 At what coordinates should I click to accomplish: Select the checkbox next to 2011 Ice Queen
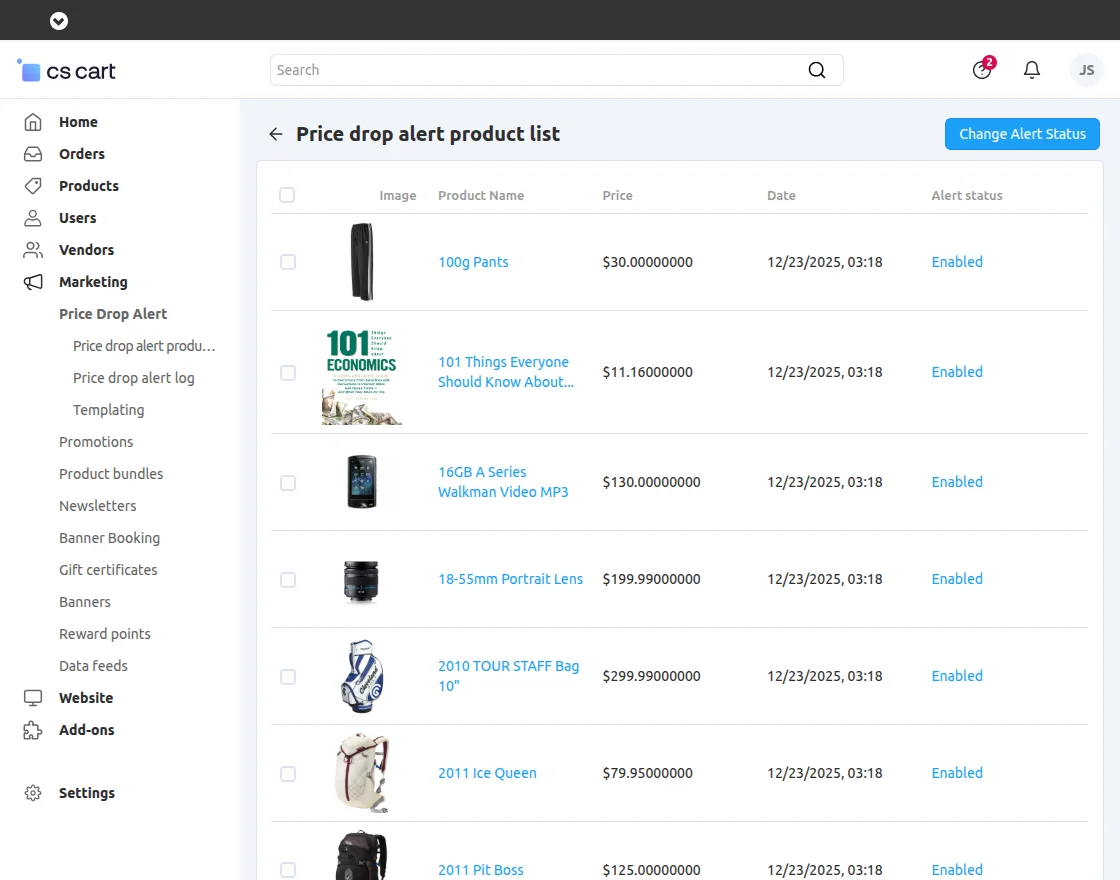click(288, 773)
